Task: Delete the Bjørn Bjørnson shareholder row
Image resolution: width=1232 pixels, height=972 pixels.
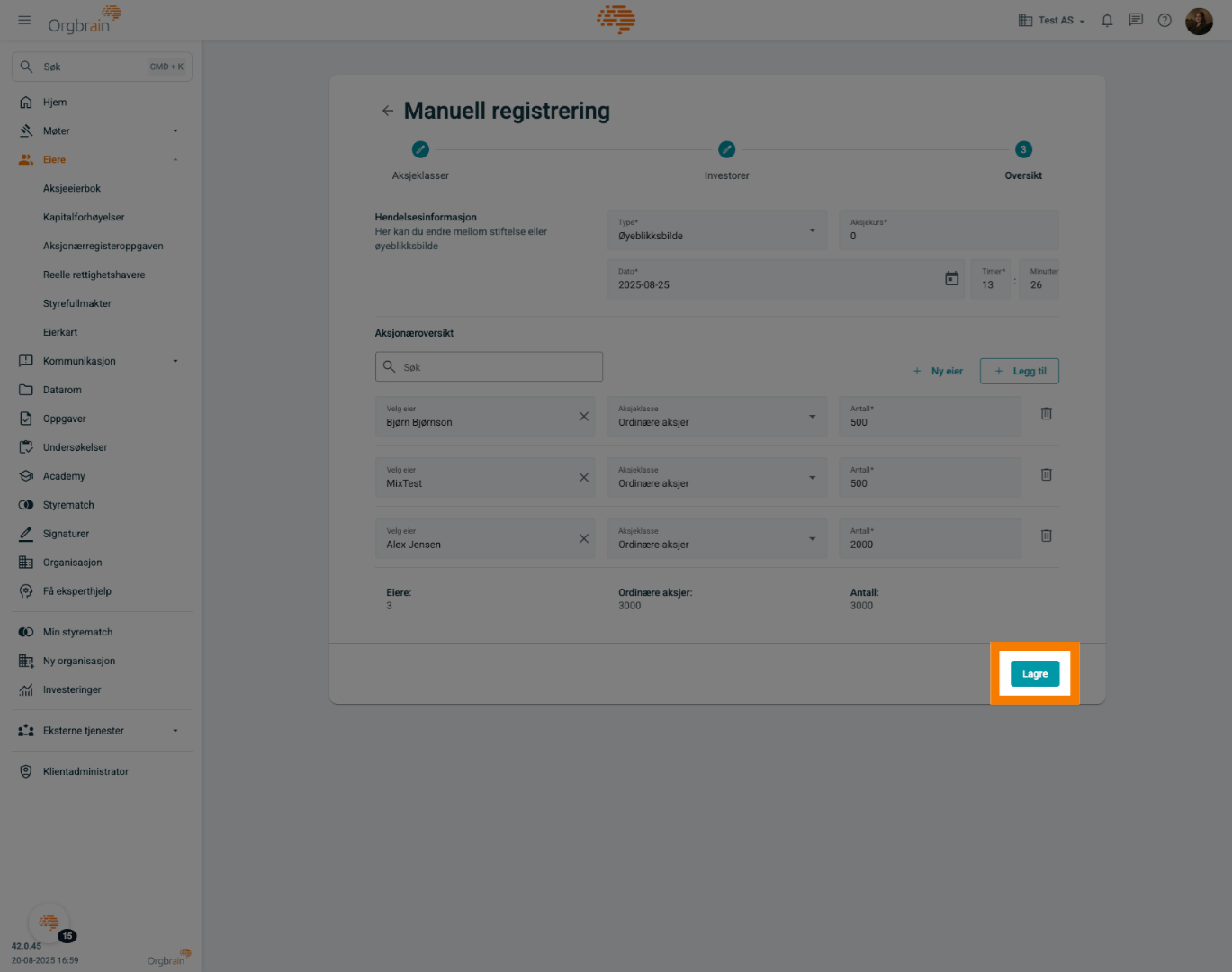Action: coord(1047,414)
